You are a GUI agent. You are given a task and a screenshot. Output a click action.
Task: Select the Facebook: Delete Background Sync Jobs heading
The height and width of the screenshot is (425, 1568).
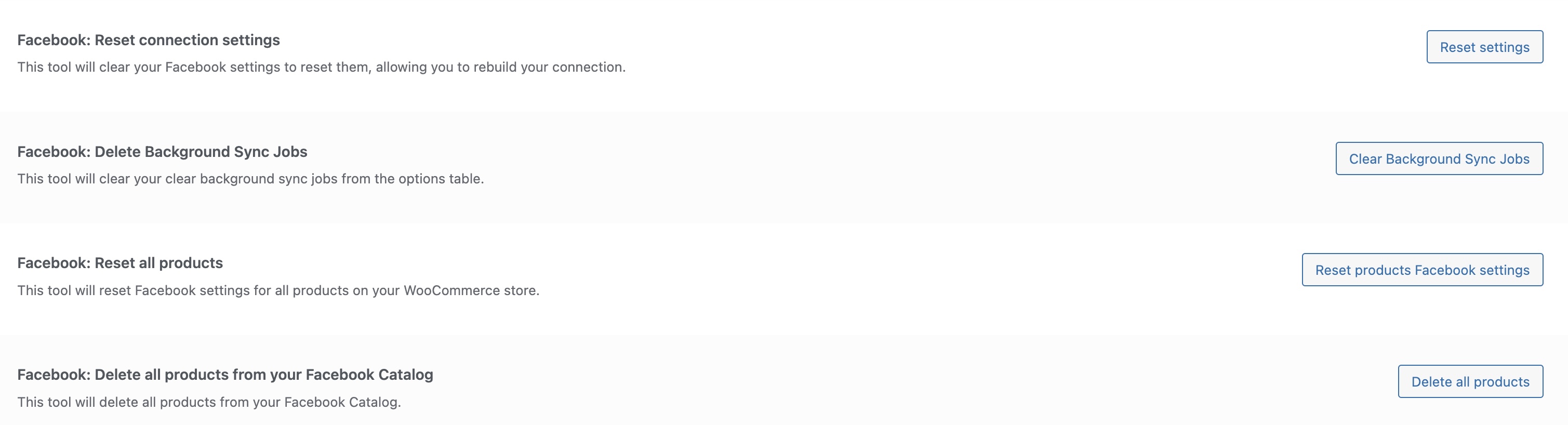[163, 152]
